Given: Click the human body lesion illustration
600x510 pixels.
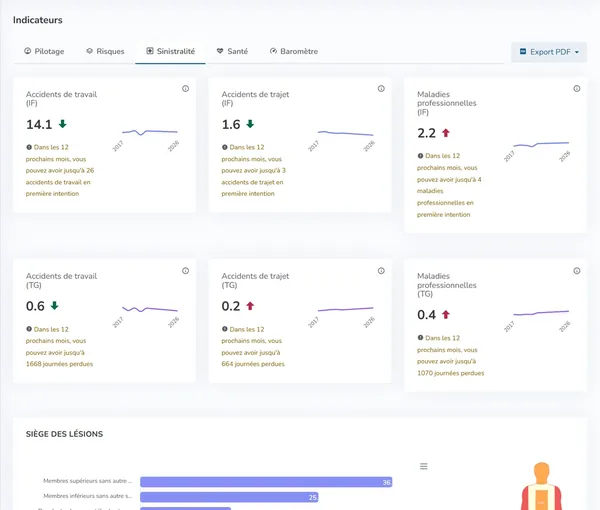Looking at the screenshot, I should pyautogui.click(x=541, y=486).
